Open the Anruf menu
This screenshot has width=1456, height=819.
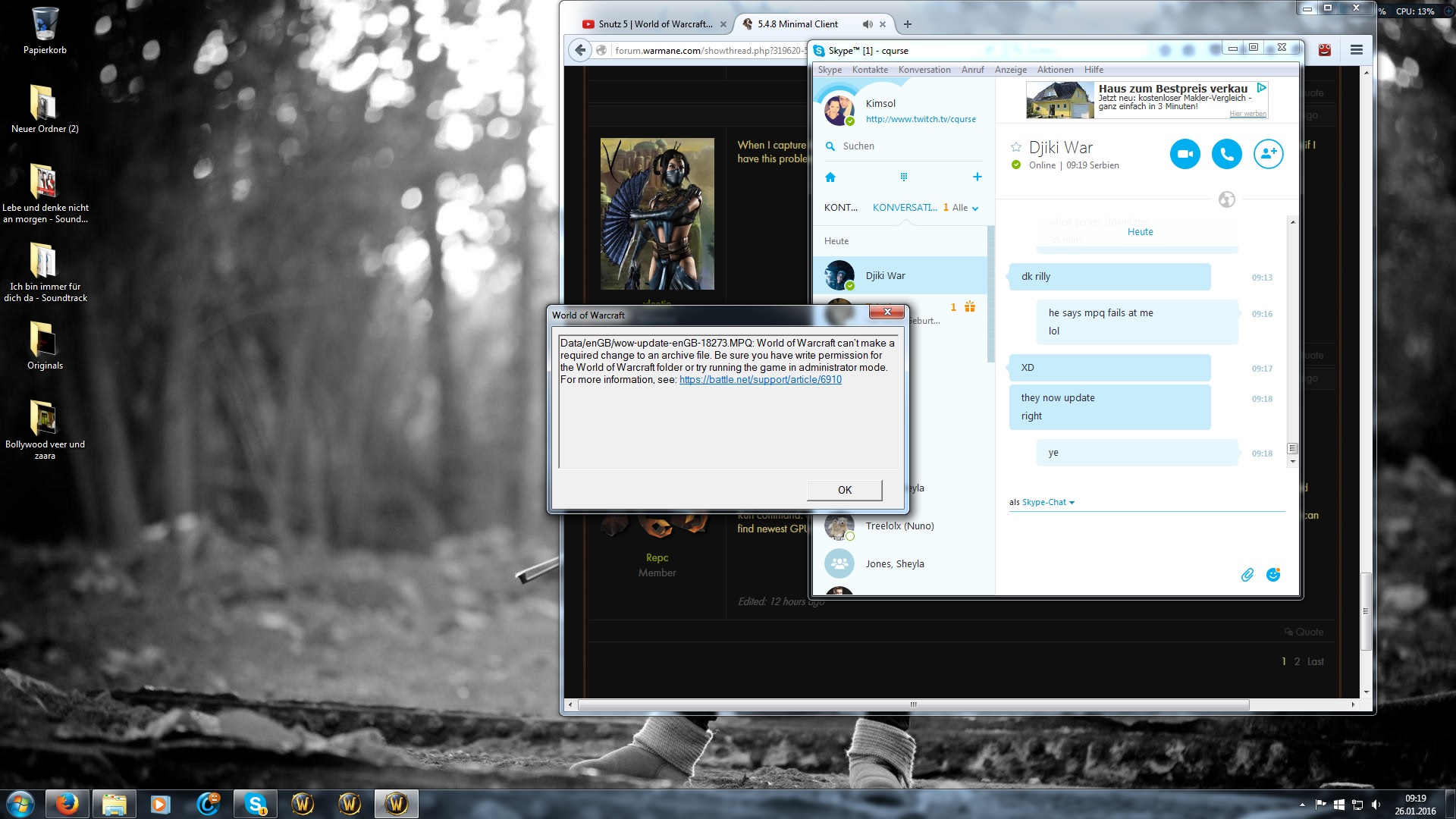click(x=972, y=70)
